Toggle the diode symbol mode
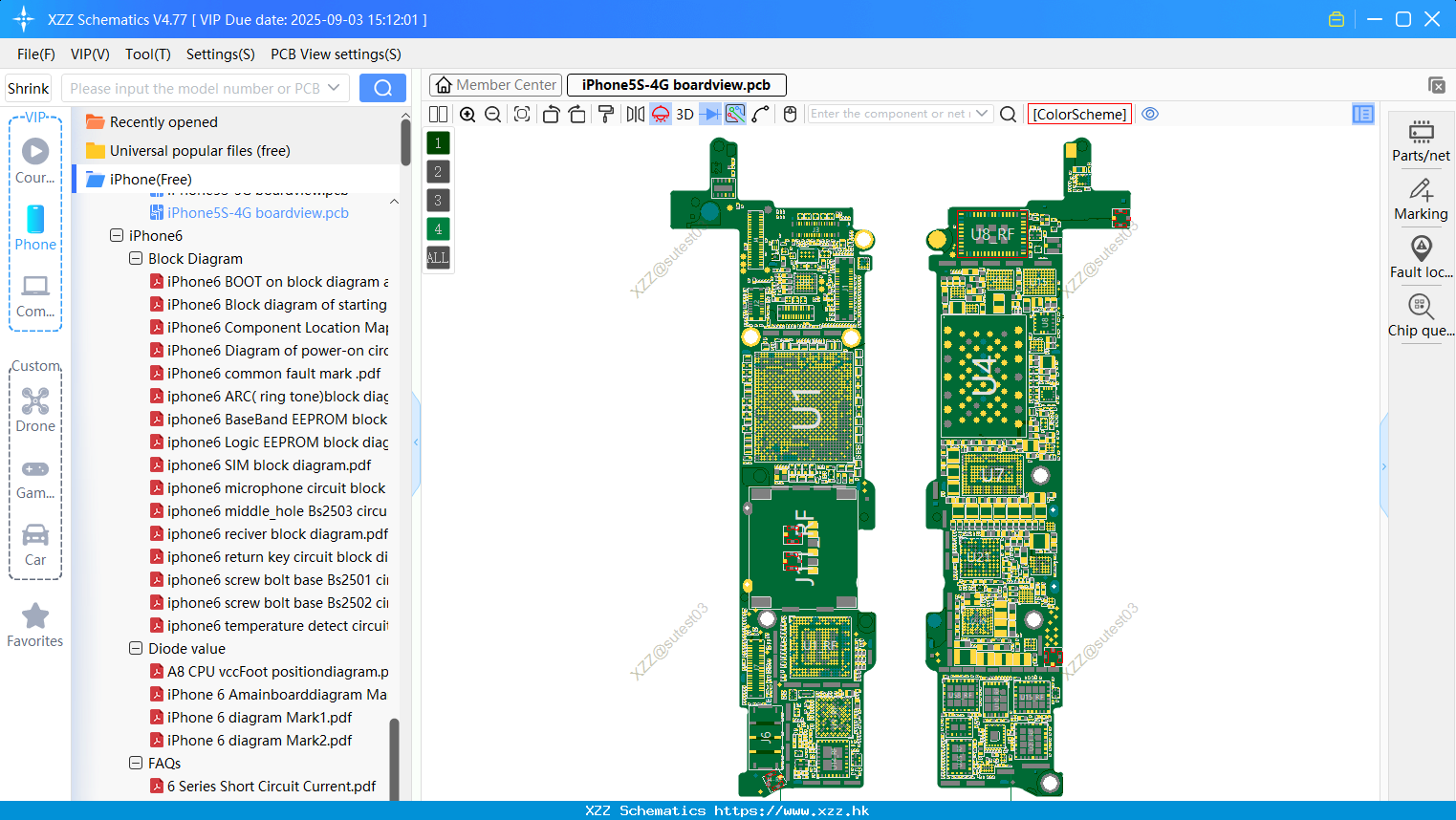Screen dimensions: 1456x820 coord(710,114)
